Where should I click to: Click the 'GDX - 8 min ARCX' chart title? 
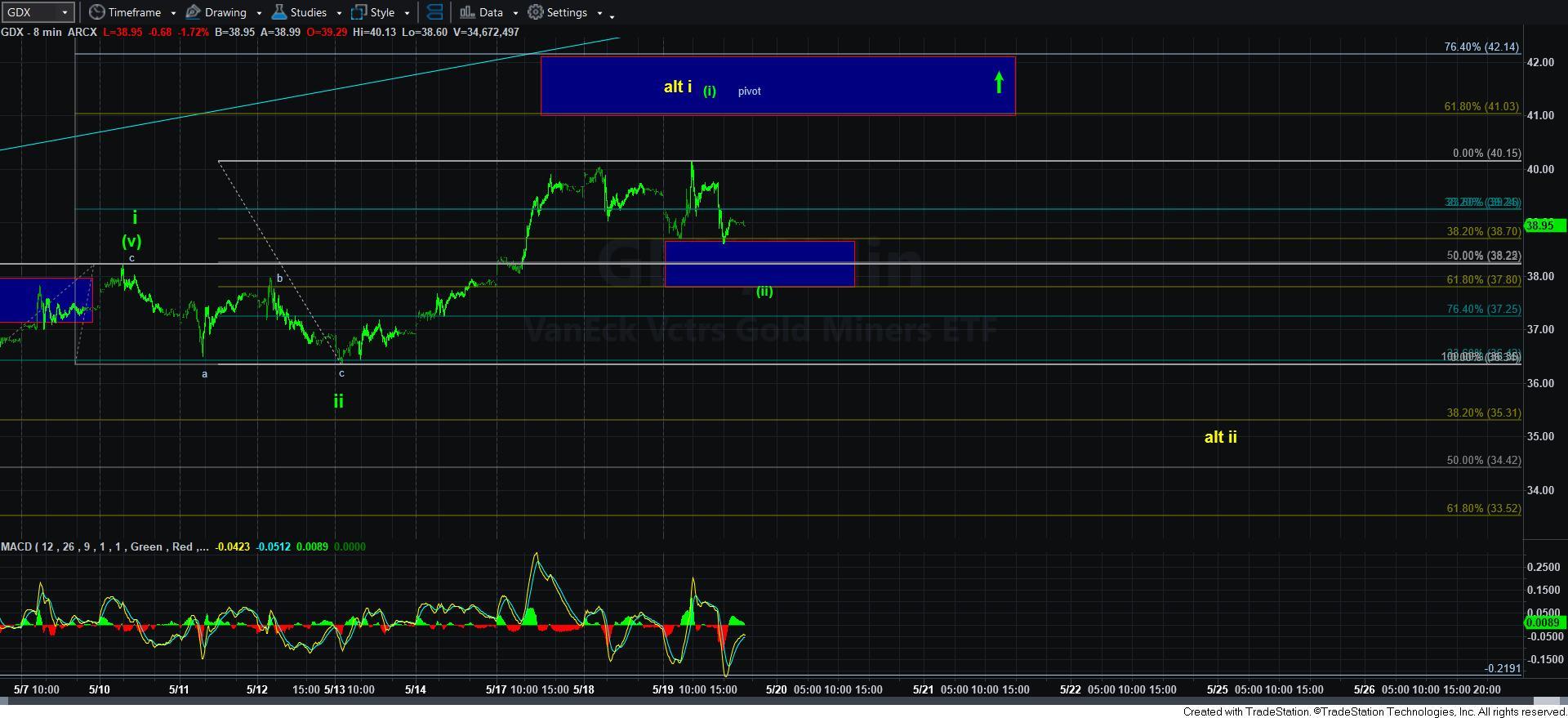[49, 32]
